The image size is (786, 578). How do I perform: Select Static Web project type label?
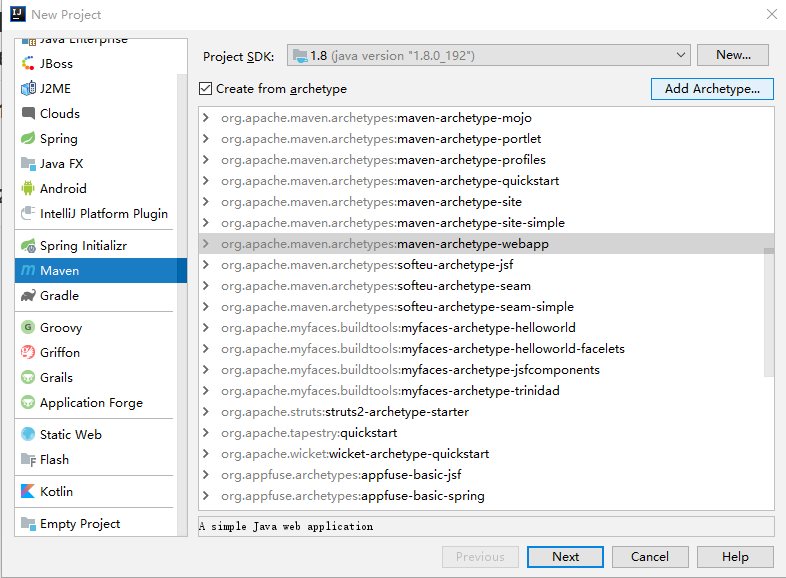[x=71, y=435]
